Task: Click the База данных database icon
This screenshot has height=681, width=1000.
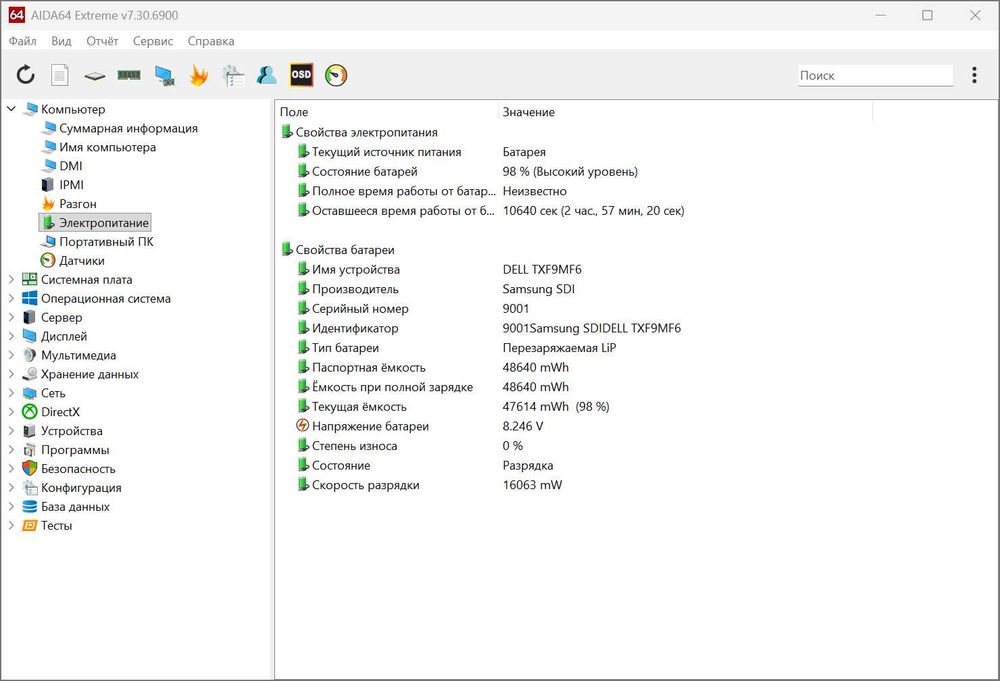Action: pos(30,506)
